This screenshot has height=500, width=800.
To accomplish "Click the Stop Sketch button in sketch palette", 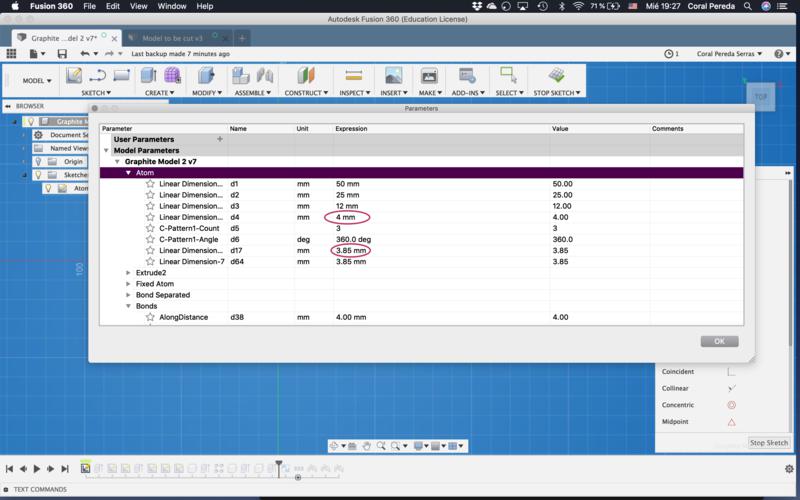I will click(768, 443).
